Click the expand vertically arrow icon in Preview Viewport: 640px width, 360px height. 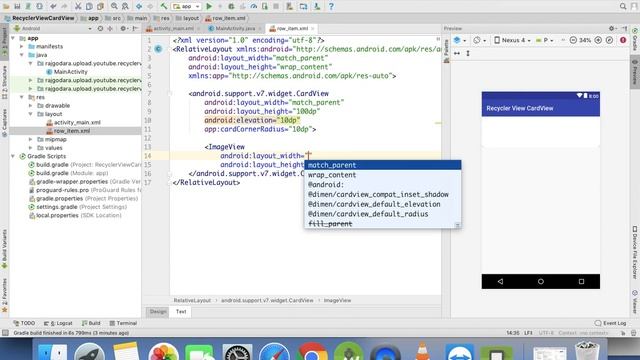click(x=468, y=53)
